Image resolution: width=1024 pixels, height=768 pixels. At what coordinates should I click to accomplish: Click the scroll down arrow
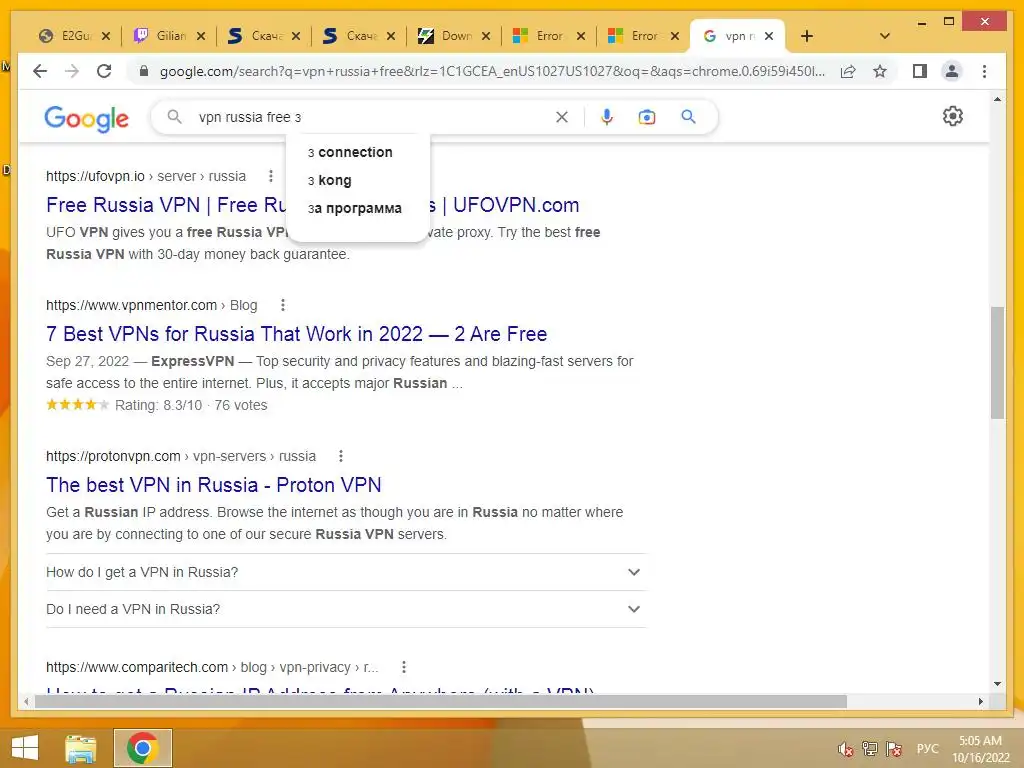[x=997, y=684]
